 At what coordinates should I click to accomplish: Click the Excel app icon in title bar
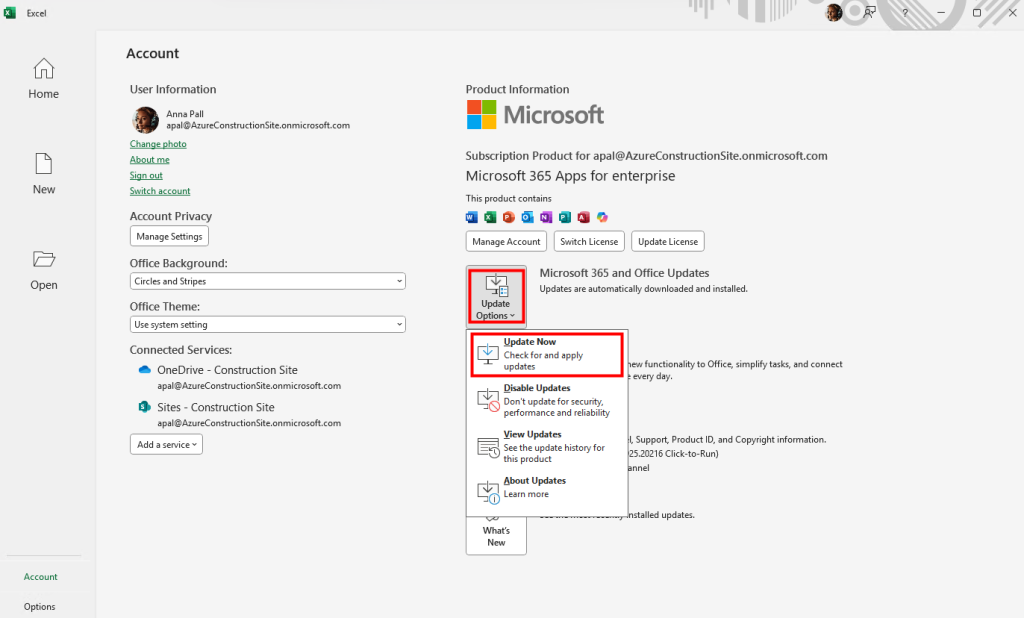tap(10, 12)
